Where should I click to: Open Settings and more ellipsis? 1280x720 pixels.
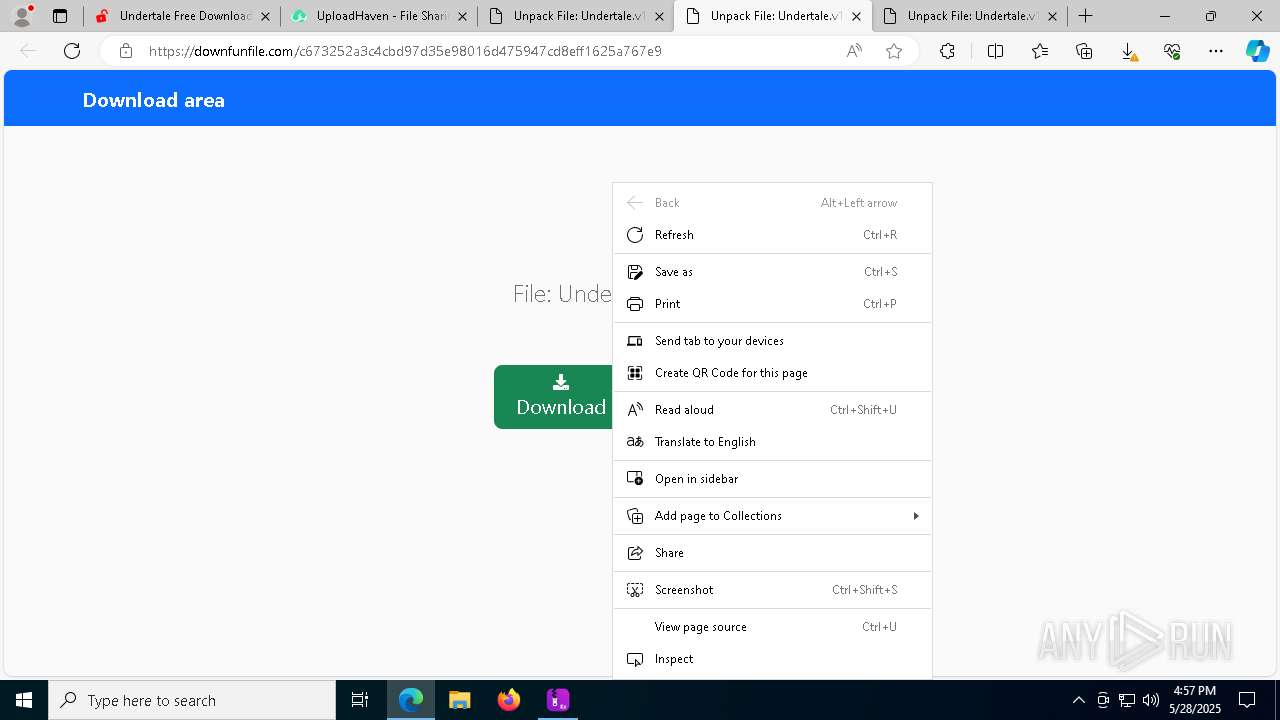(x=1216, y=51)
